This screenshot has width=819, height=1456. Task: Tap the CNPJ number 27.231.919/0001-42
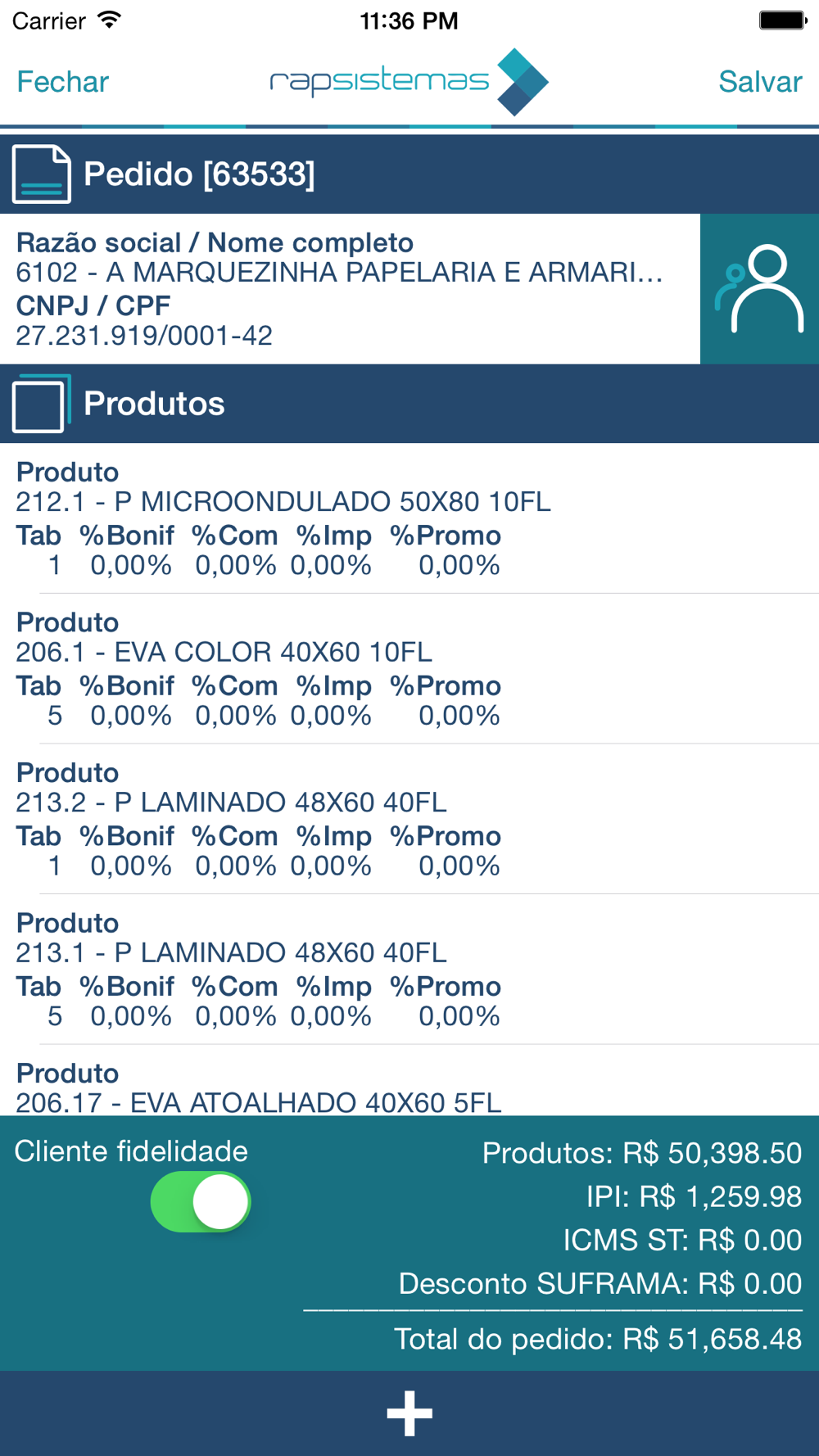[144, 336]
